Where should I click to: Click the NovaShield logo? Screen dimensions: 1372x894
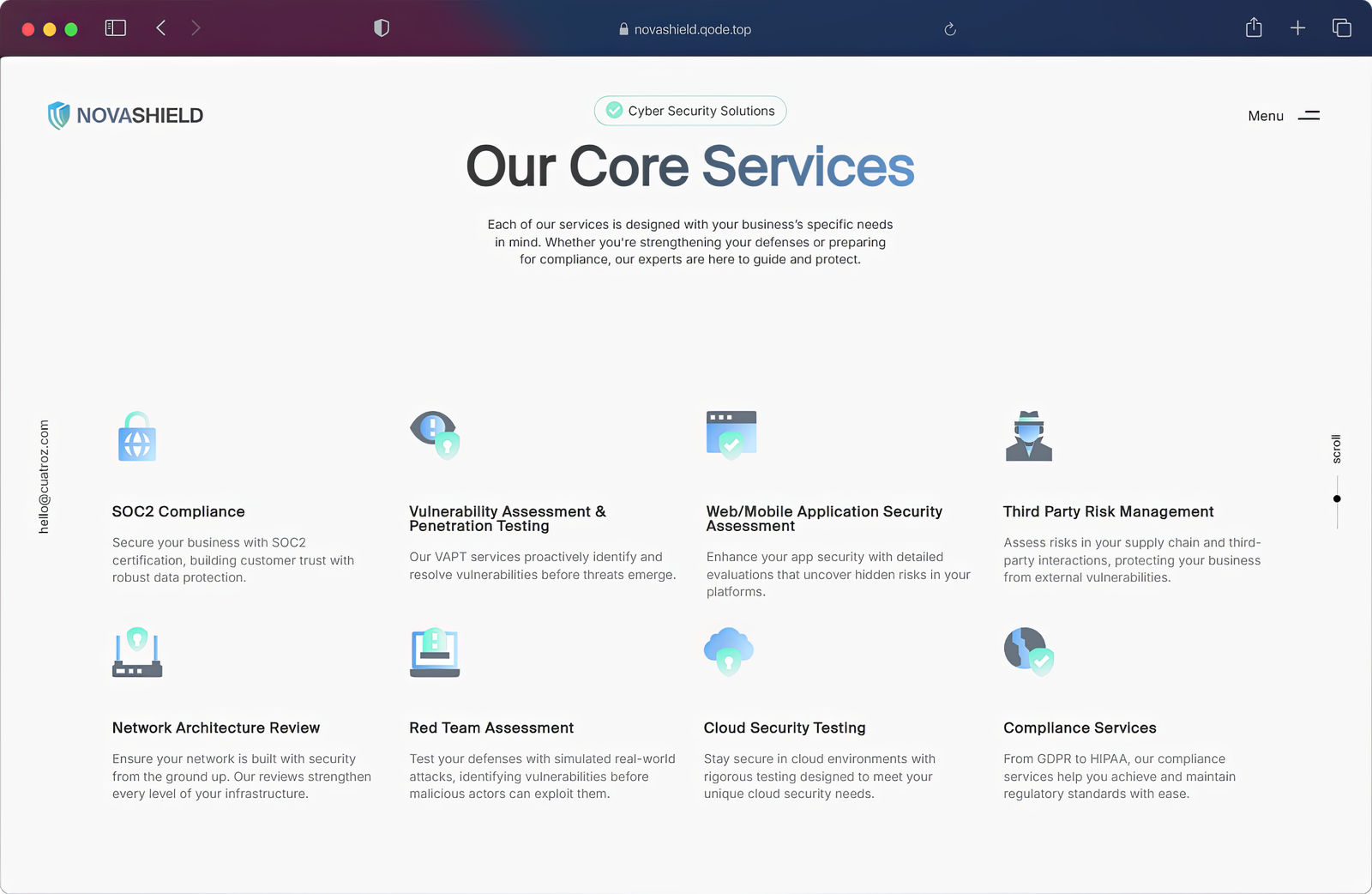(126, 116)
